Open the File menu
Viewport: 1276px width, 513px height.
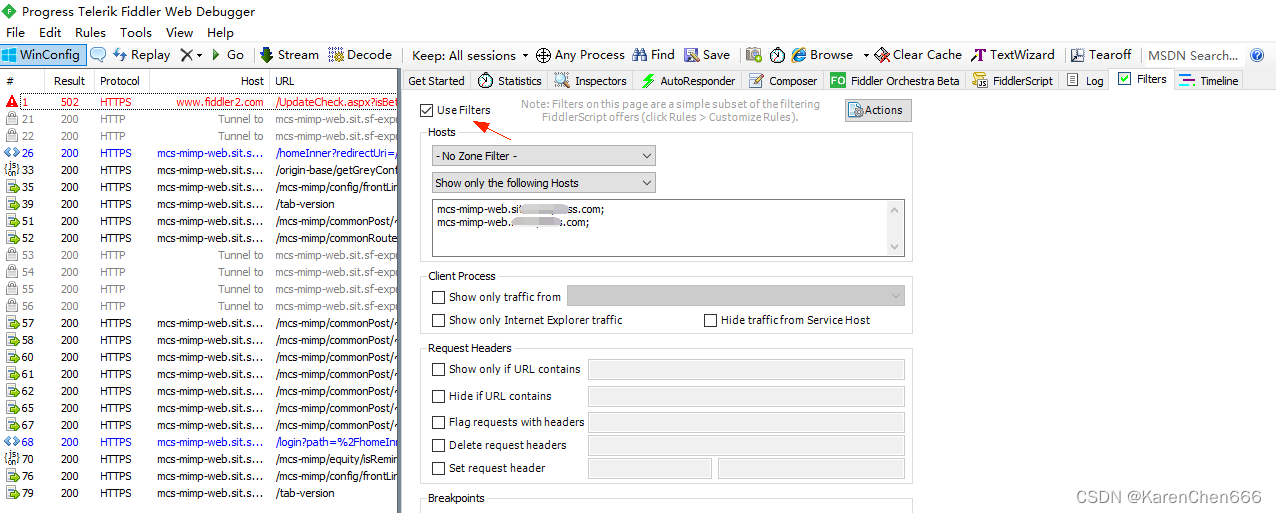tap(15, 33)
